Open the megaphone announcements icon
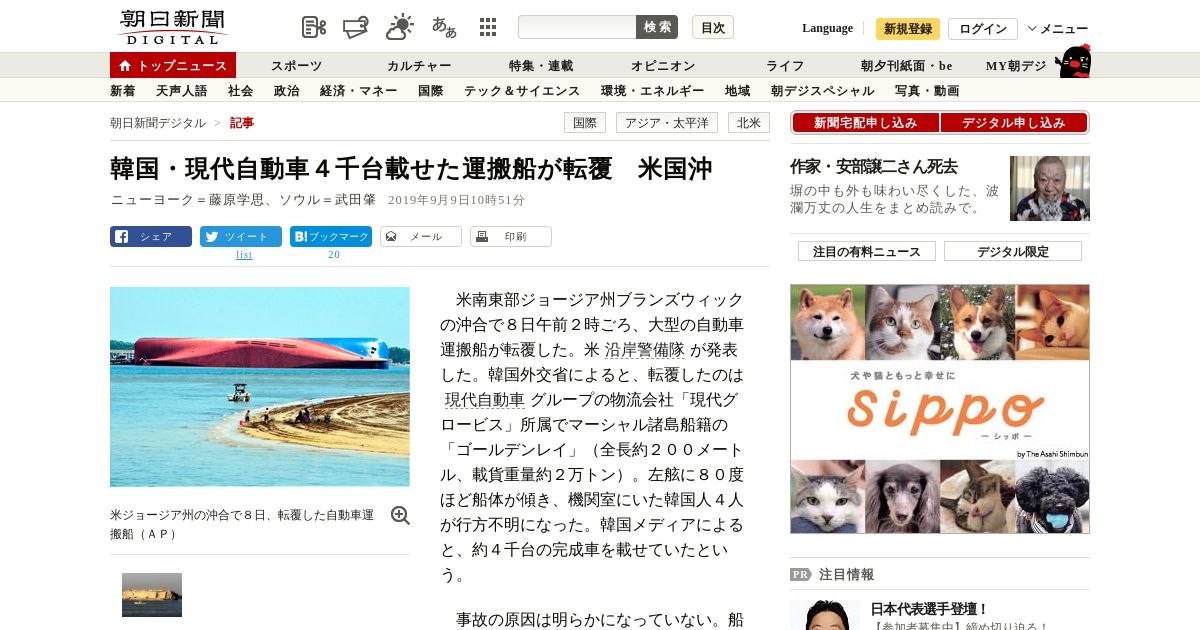The image size is (1200, 630). pyautogui.click(x=356, y=27)
